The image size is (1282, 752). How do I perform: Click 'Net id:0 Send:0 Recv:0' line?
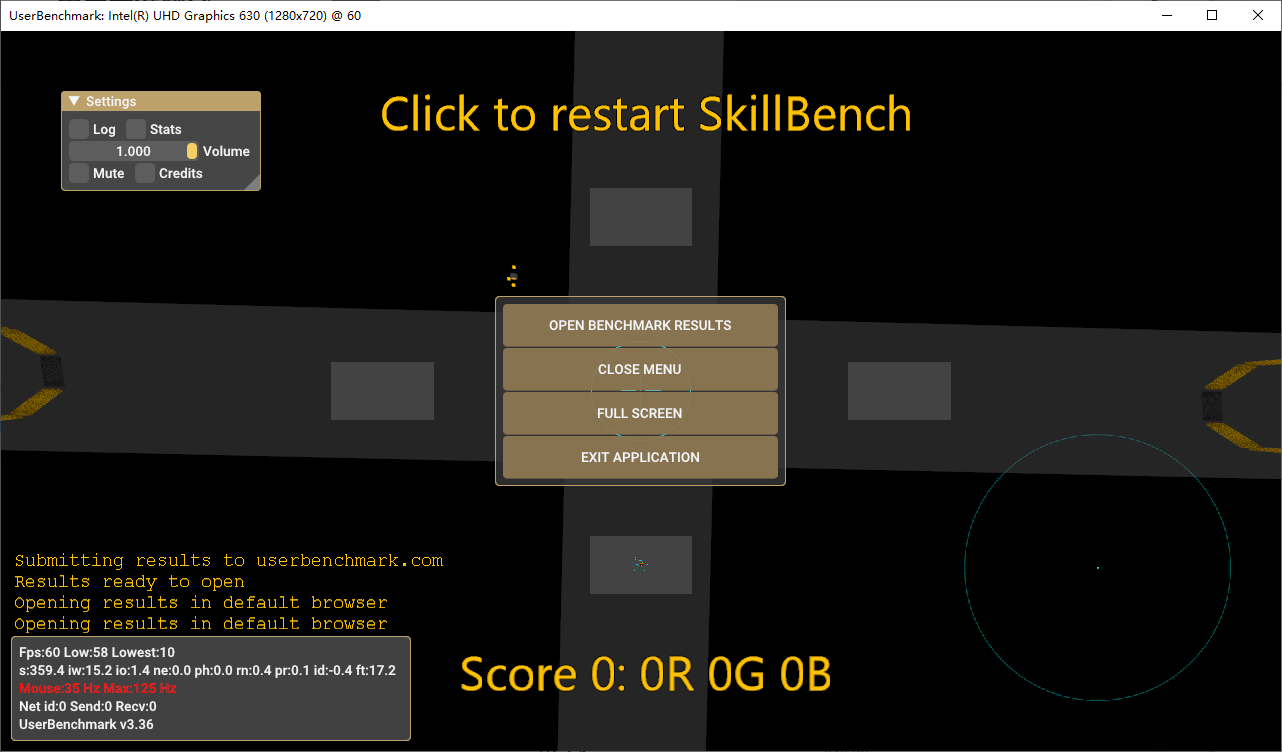88,706
